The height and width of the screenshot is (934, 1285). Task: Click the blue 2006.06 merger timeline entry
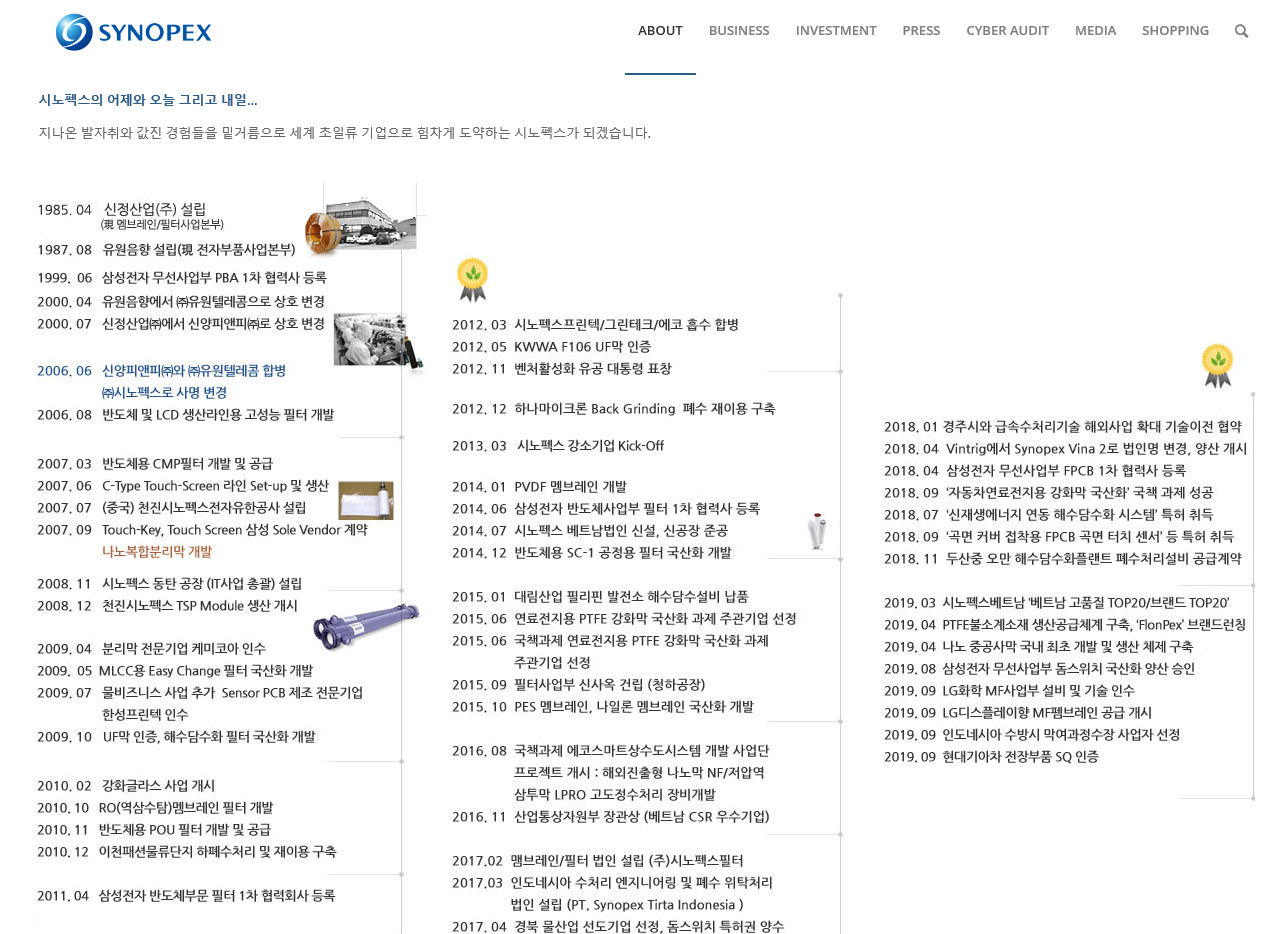click(x=162, y=371)
